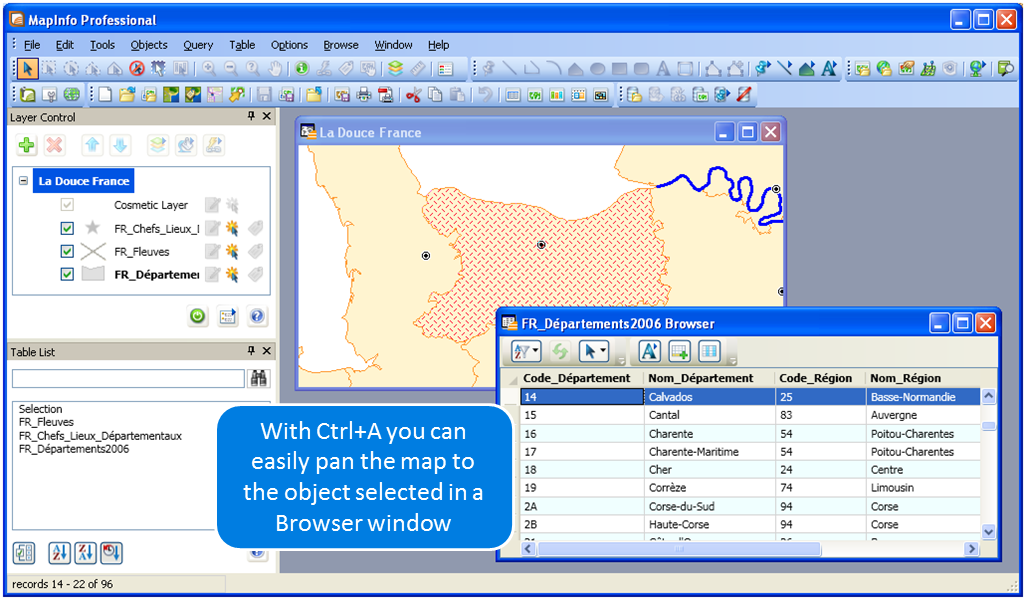Uncheck visibility for FR_Fleuves layer
The height and width of the screenshot is (601, 1028).
point(67,251)
